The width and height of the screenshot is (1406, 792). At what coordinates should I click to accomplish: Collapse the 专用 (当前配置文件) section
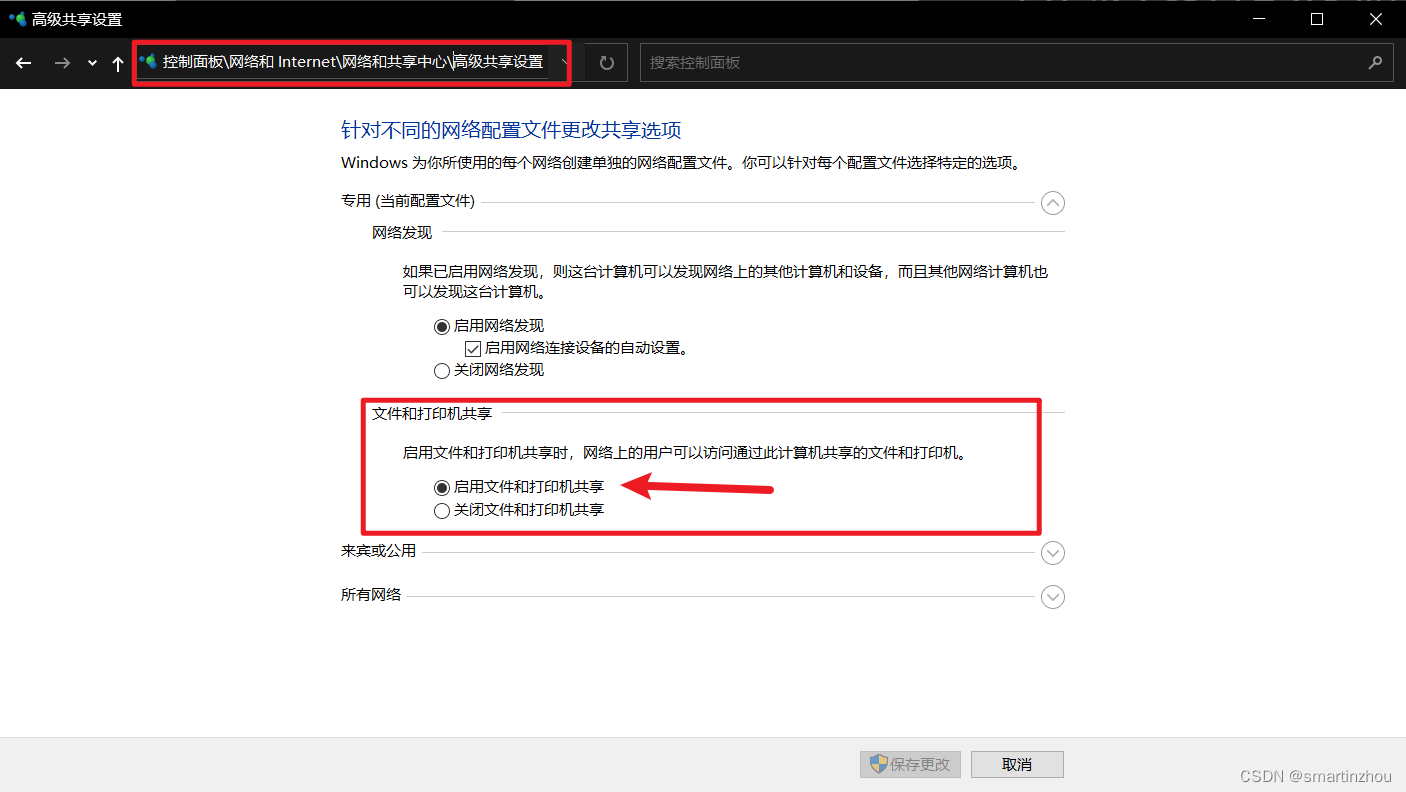point(1052,203)
